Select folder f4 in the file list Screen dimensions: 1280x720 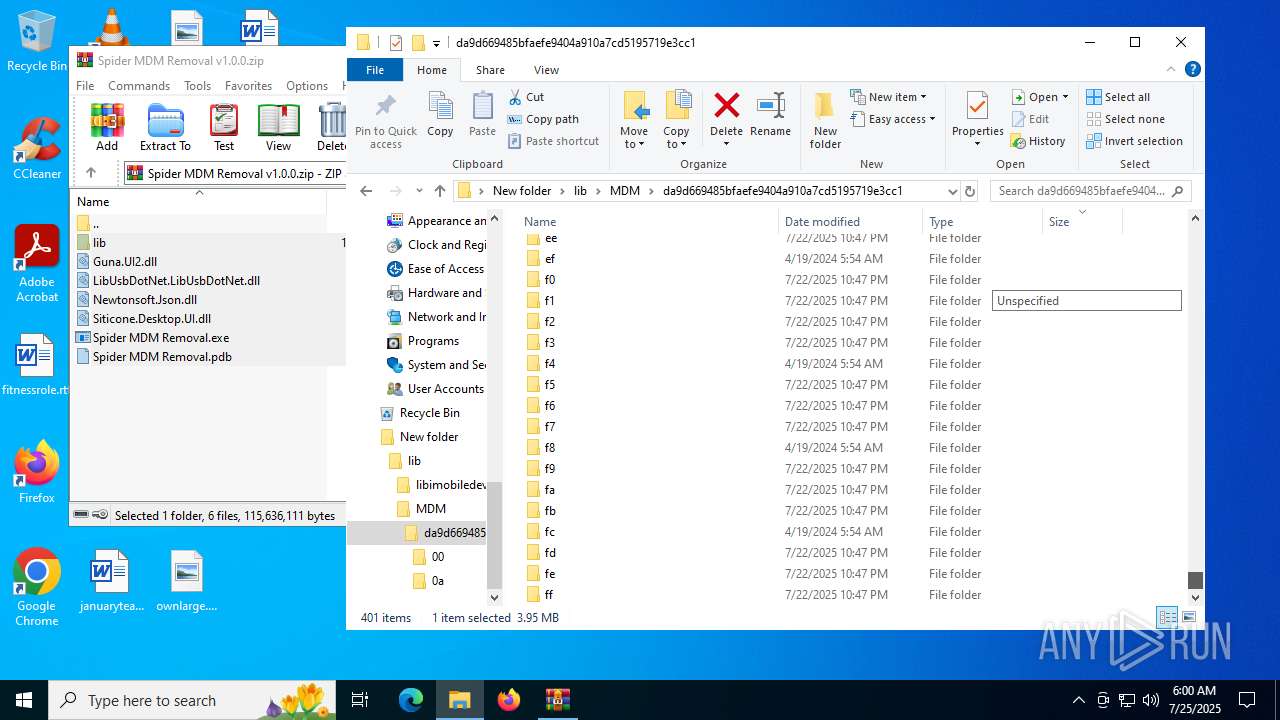[x=550, y=364]
